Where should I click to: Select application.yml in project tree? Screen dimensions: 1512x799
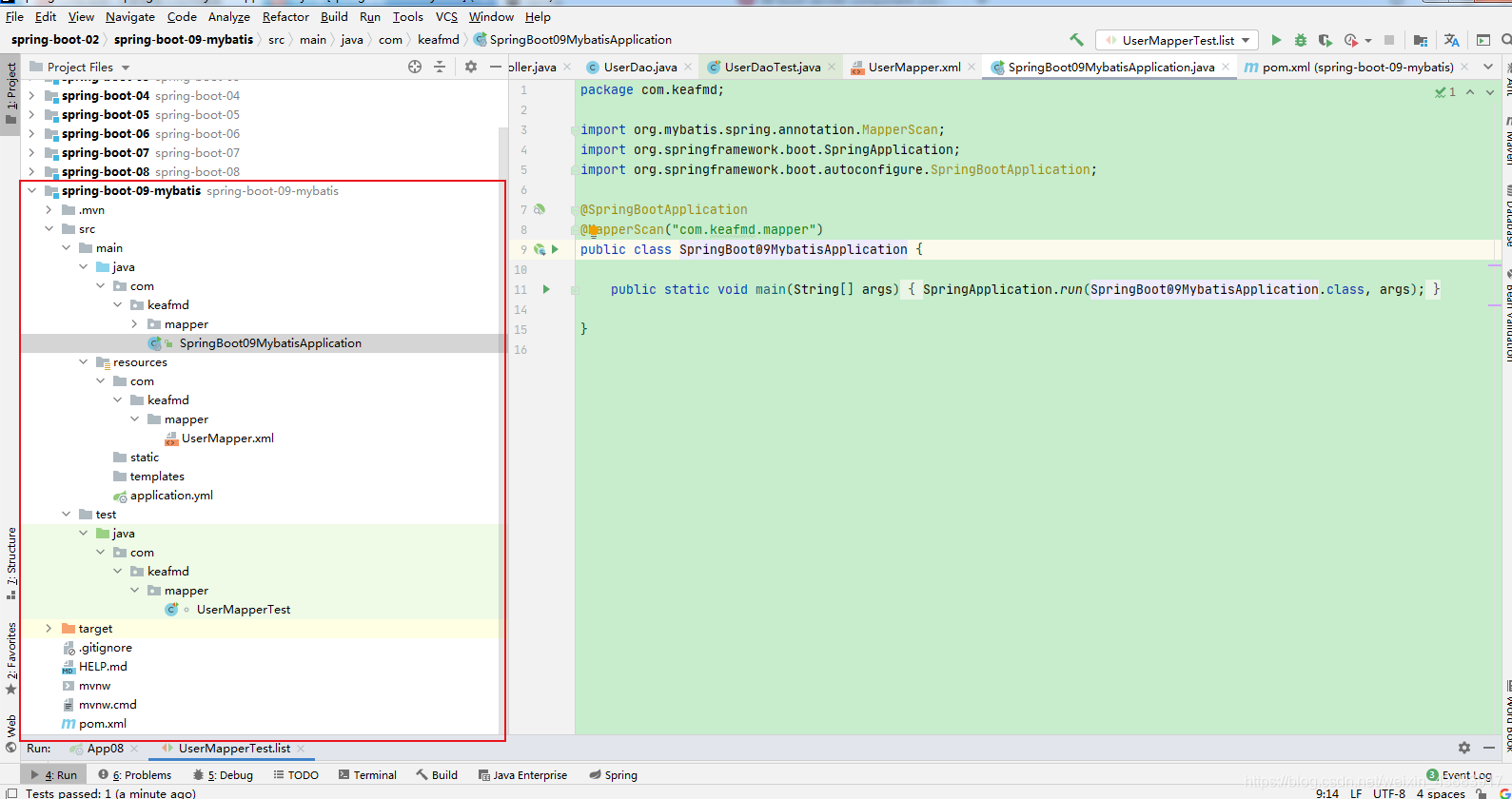171,495
